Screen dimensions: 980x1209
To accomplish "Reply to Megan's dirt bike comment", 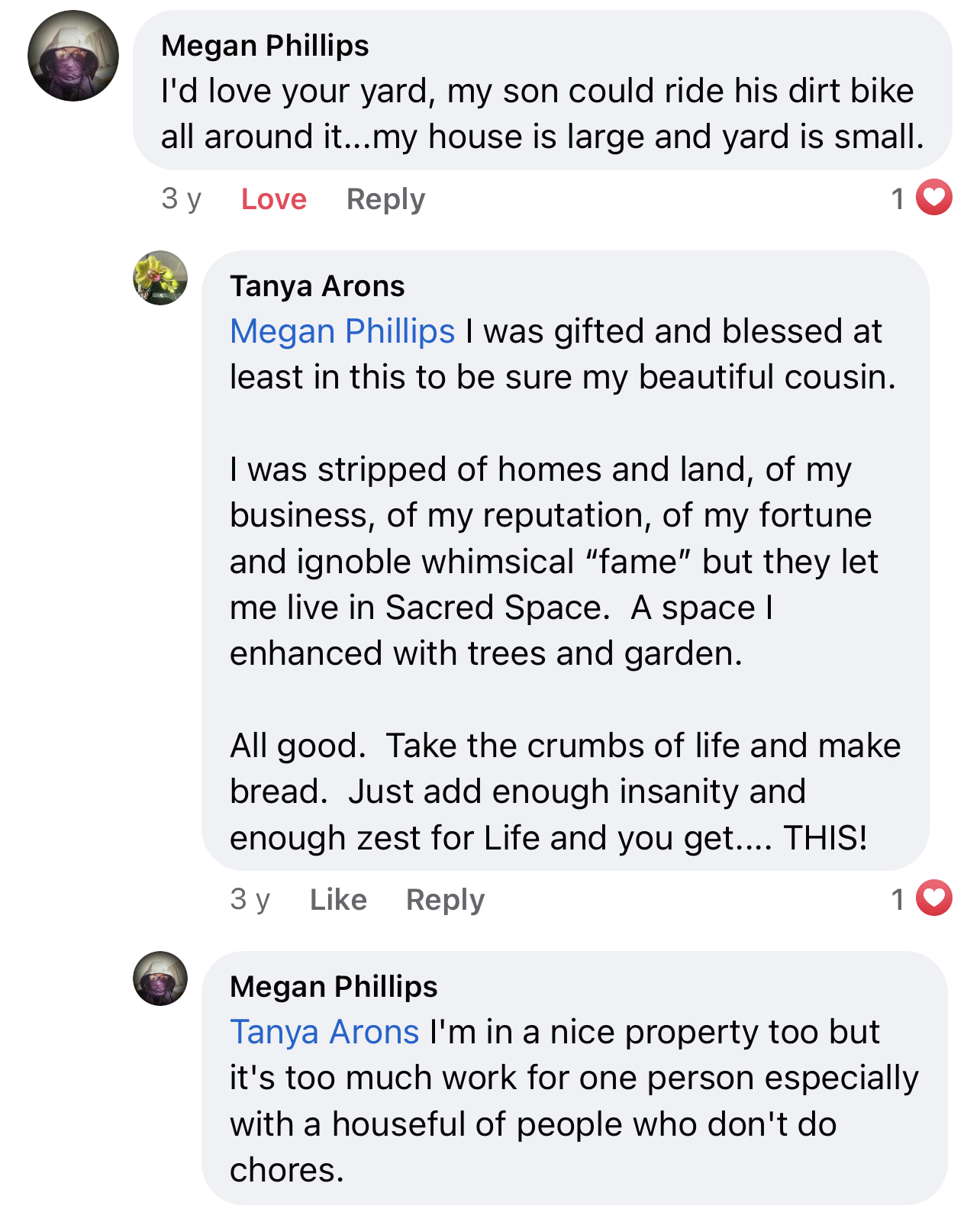I will click(385, 199).
